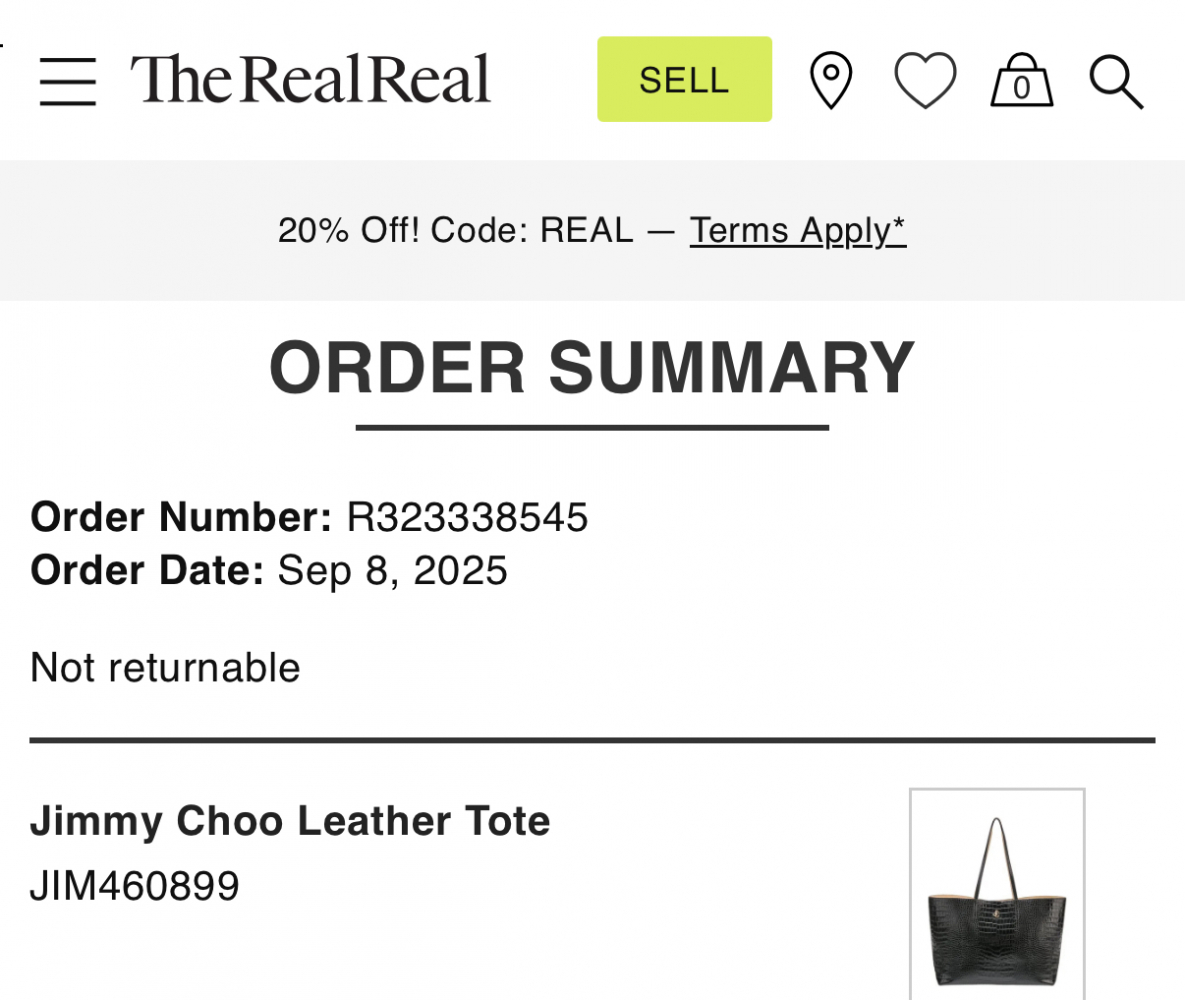Image resolution: width=1185 pixels, height=1000 pixels.
Task: Click the Not returnable notice
Action: (x=165, y=667)
